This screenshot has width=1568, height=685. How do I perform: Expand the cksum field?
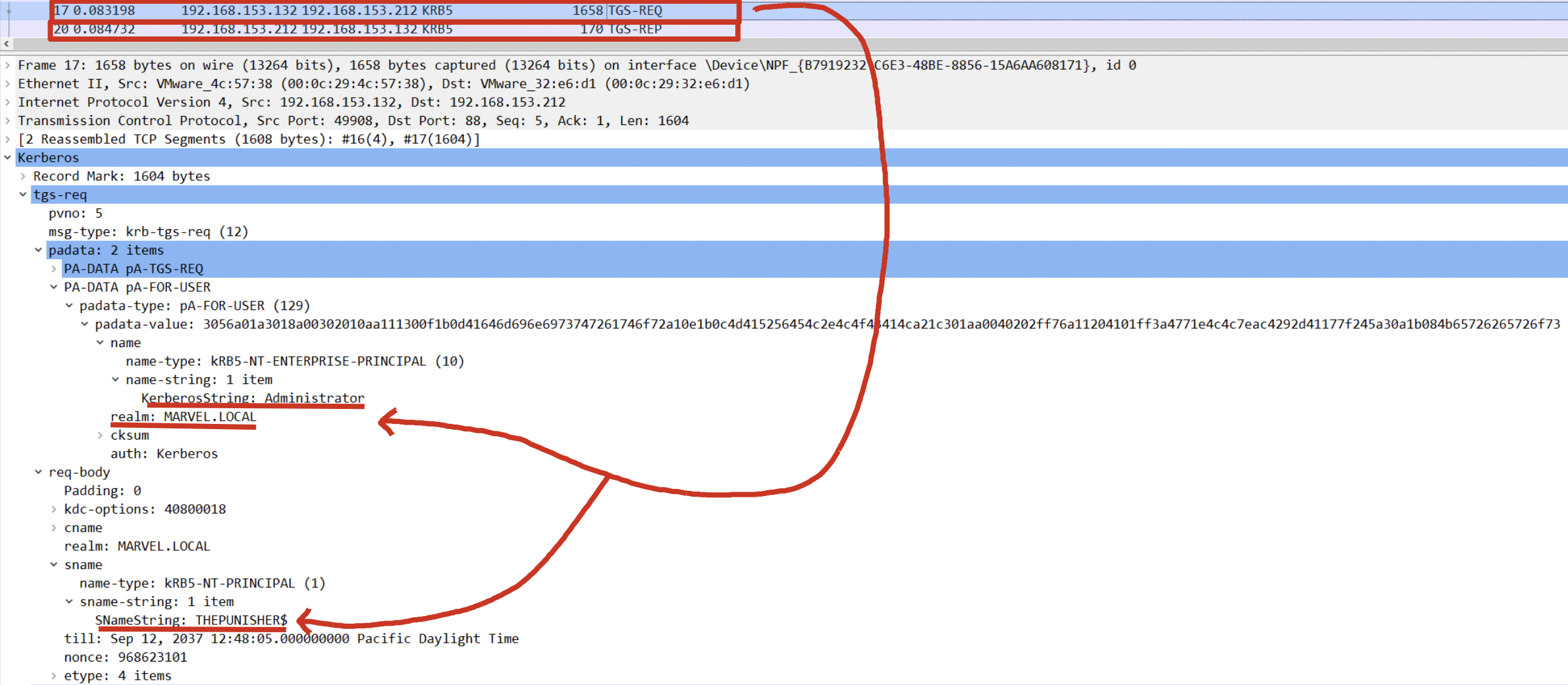[100, 436]
